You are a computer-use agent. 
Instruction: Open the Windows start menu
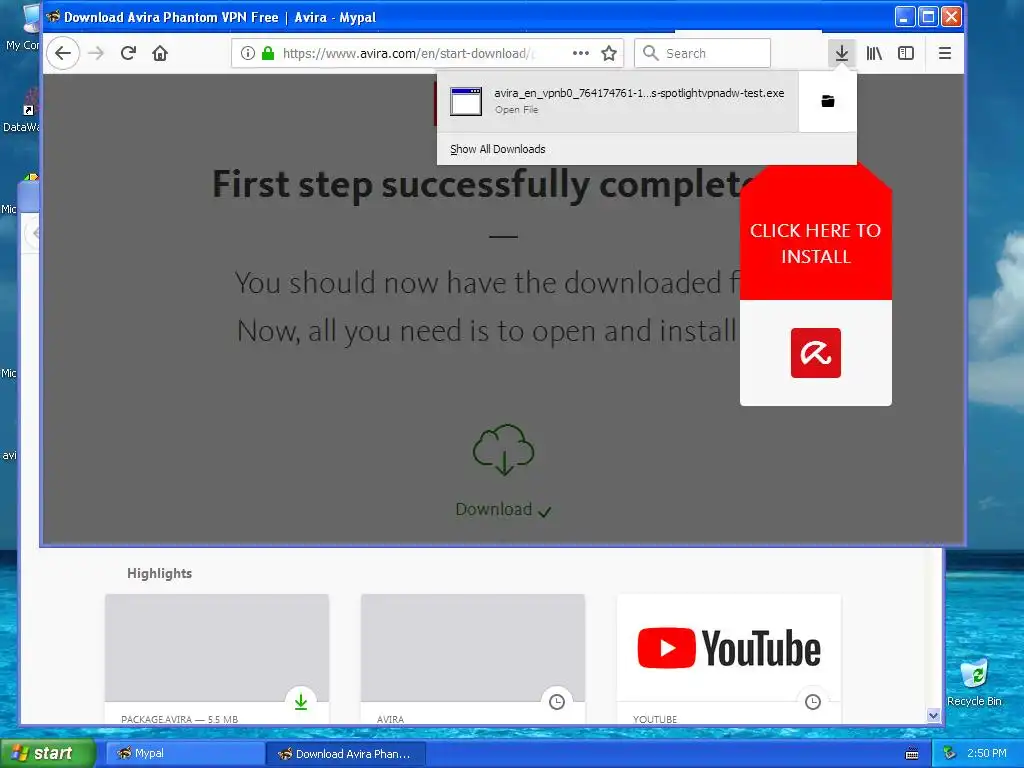coord(48,753)
